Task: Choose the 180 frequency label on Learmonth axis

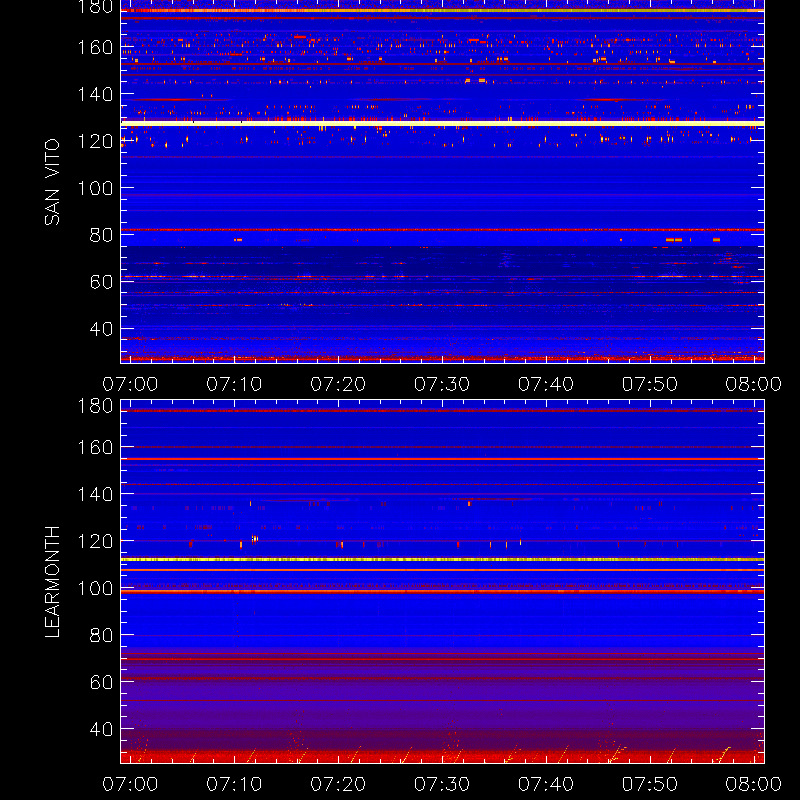Action: (x=95, y=406)
